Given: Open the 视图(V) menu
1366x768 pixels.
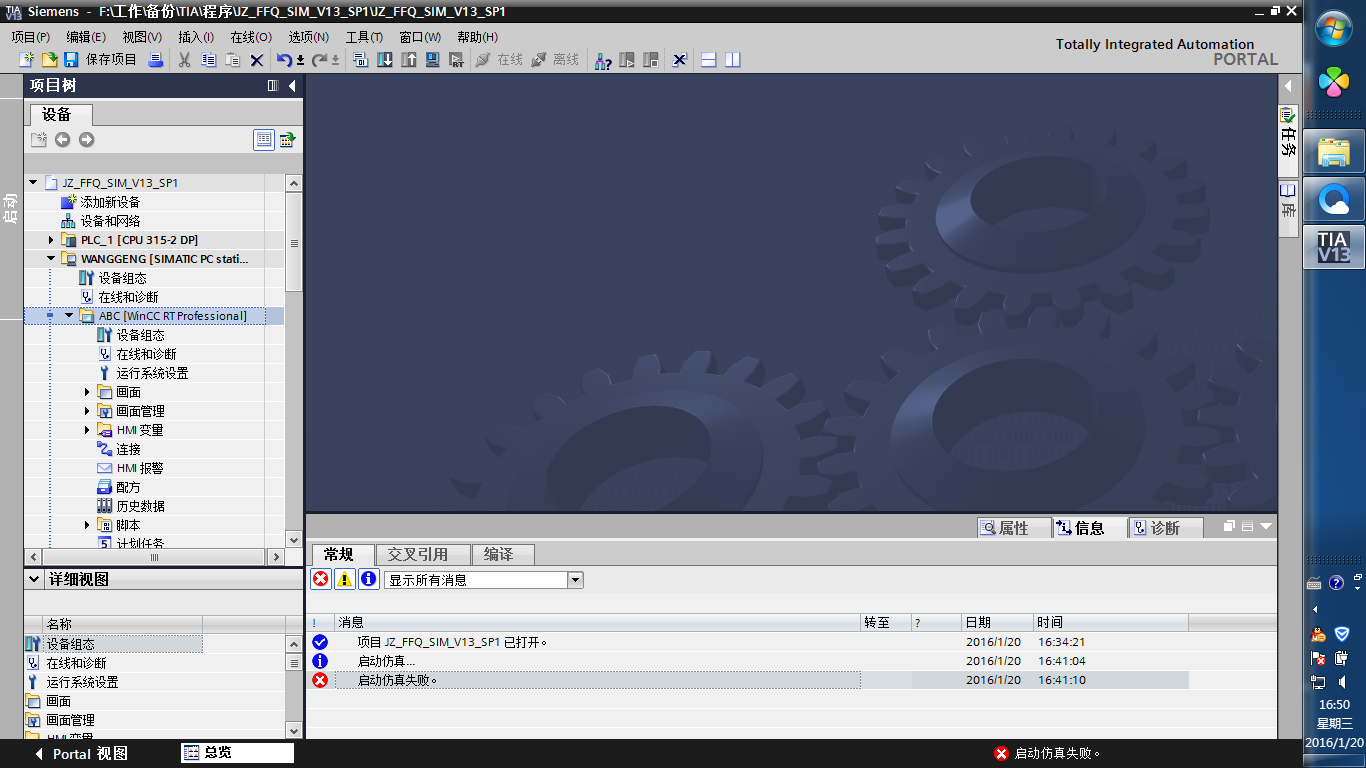Looking at the screenshot, I should (x=142, y=37).
